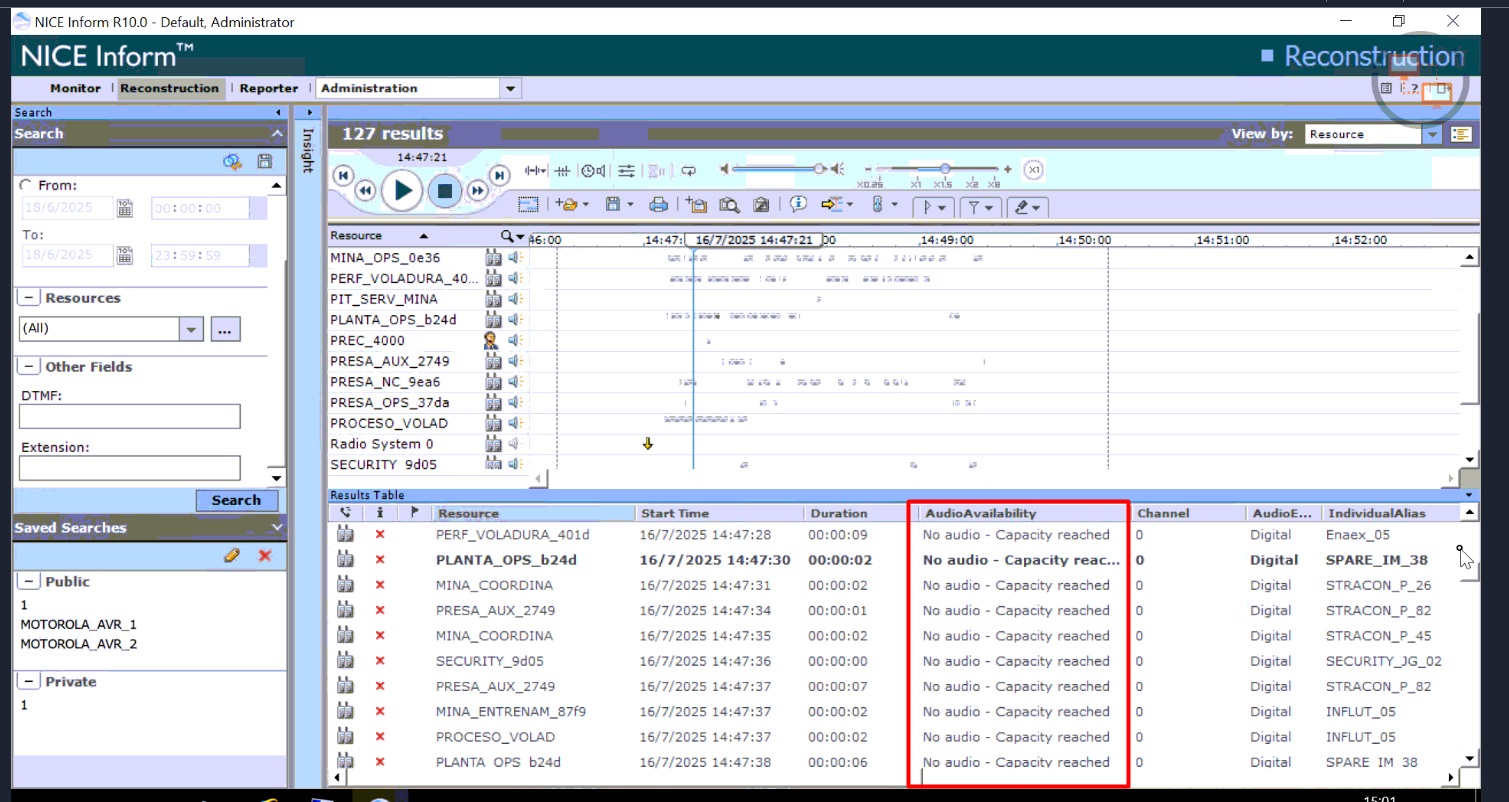1509x802 pixels.
Task: Collapse the Public saved searches group
Action: [x=29, y=581]
